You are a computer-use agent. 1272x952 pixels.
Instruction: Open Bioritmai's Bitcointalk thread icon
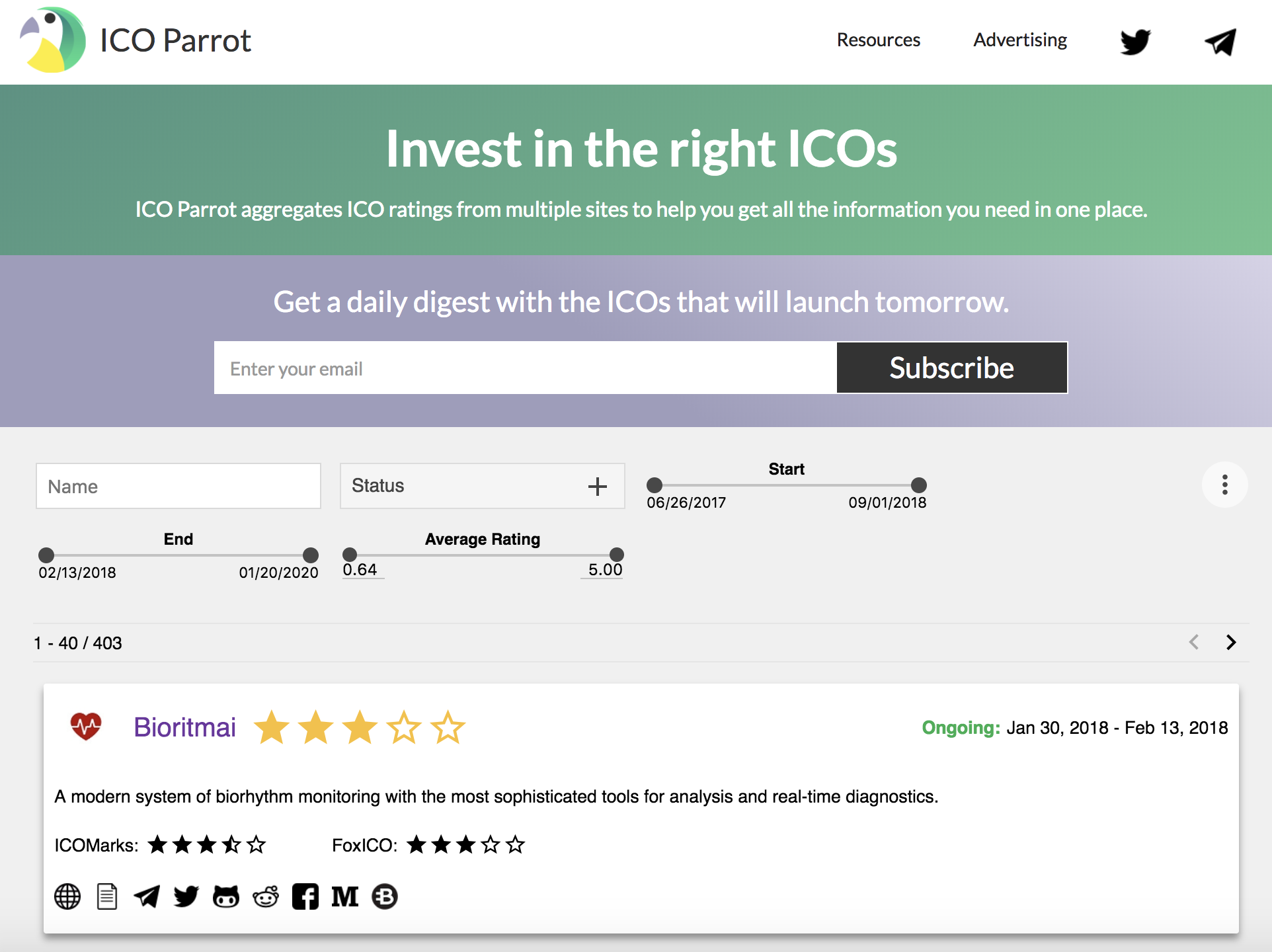(x=384, y=897)
